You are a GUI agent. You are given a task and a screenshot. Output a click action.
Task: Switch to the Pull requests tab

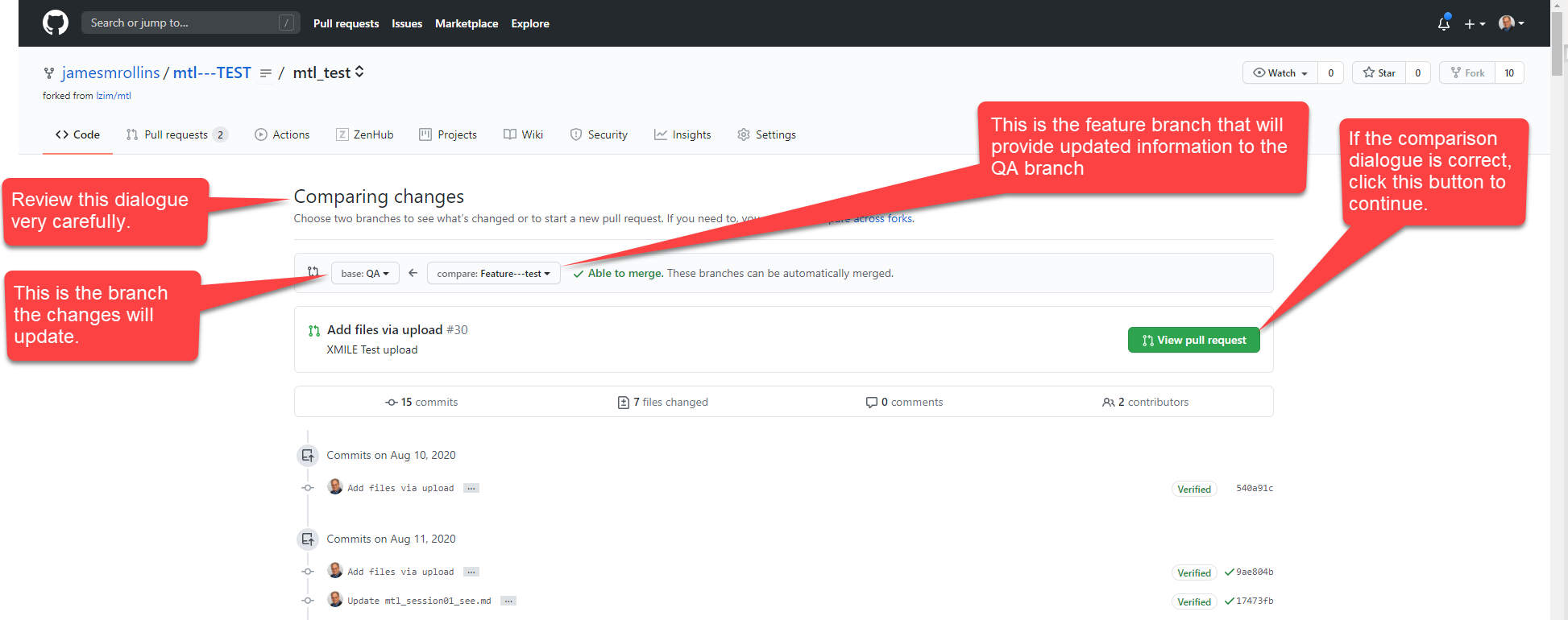point(176,134)
